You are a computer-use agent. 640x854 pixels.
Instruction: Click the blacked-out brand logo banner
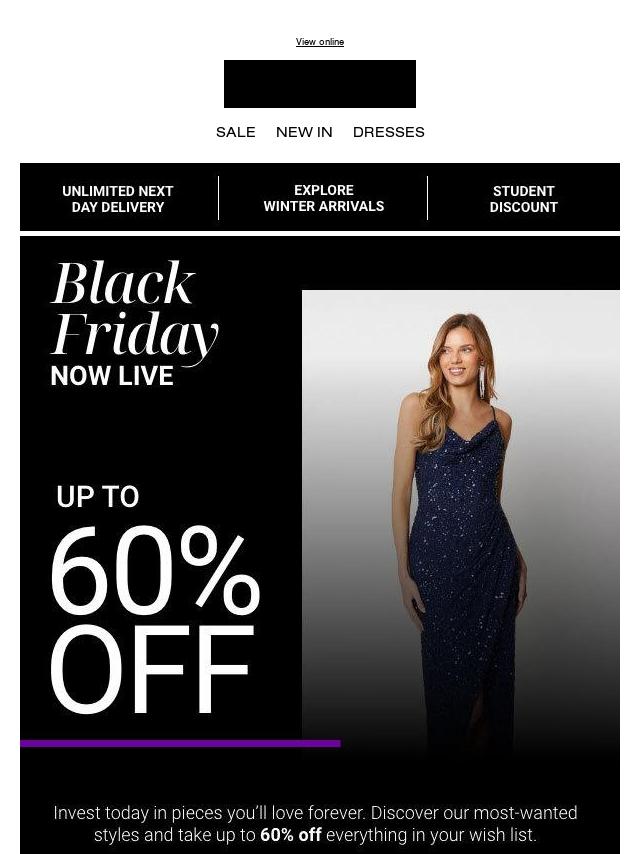[320, 84]
